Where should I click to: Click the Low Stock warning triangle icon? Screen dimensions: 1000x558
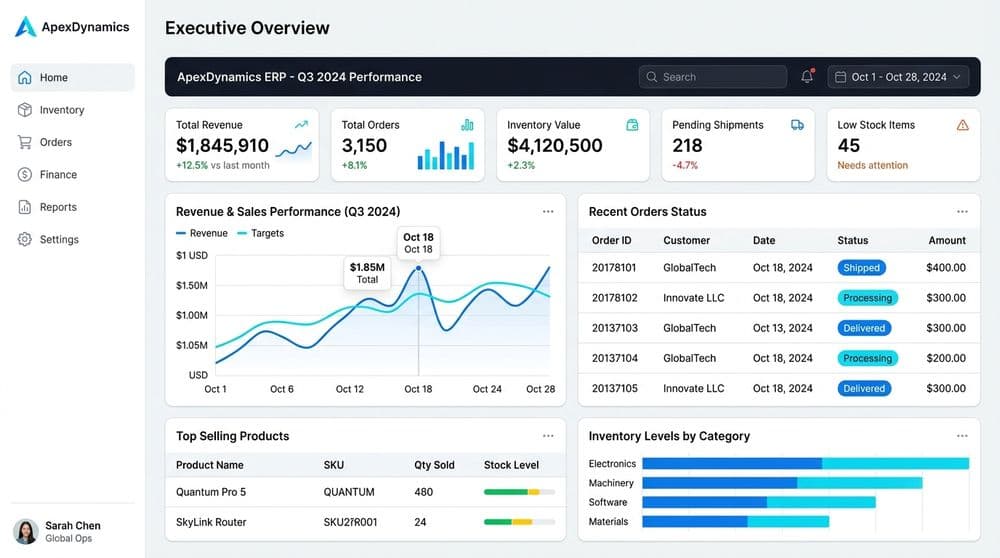962,125
